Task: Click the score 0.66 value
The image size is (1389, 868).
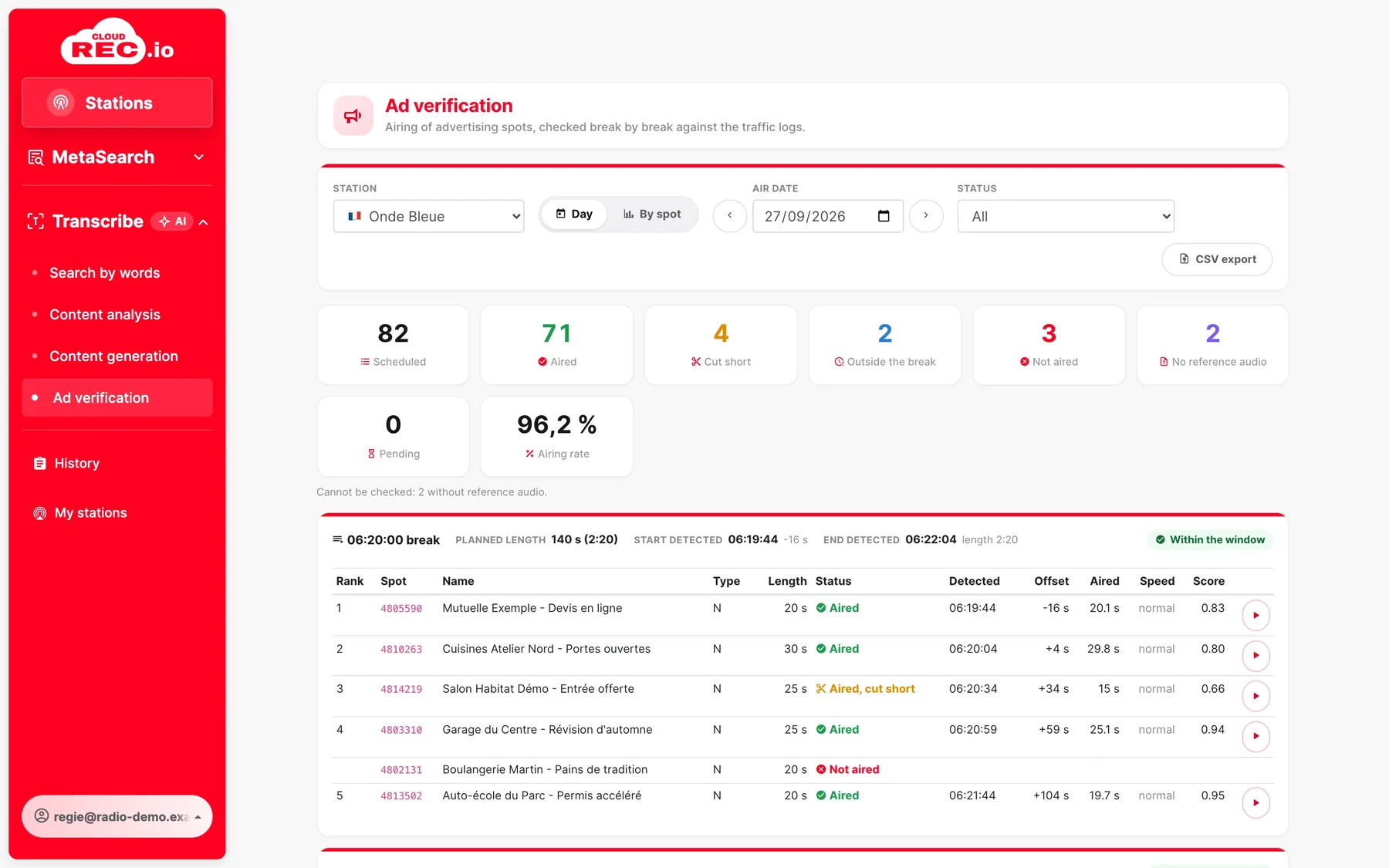Action: click(x=1212, y=689)
